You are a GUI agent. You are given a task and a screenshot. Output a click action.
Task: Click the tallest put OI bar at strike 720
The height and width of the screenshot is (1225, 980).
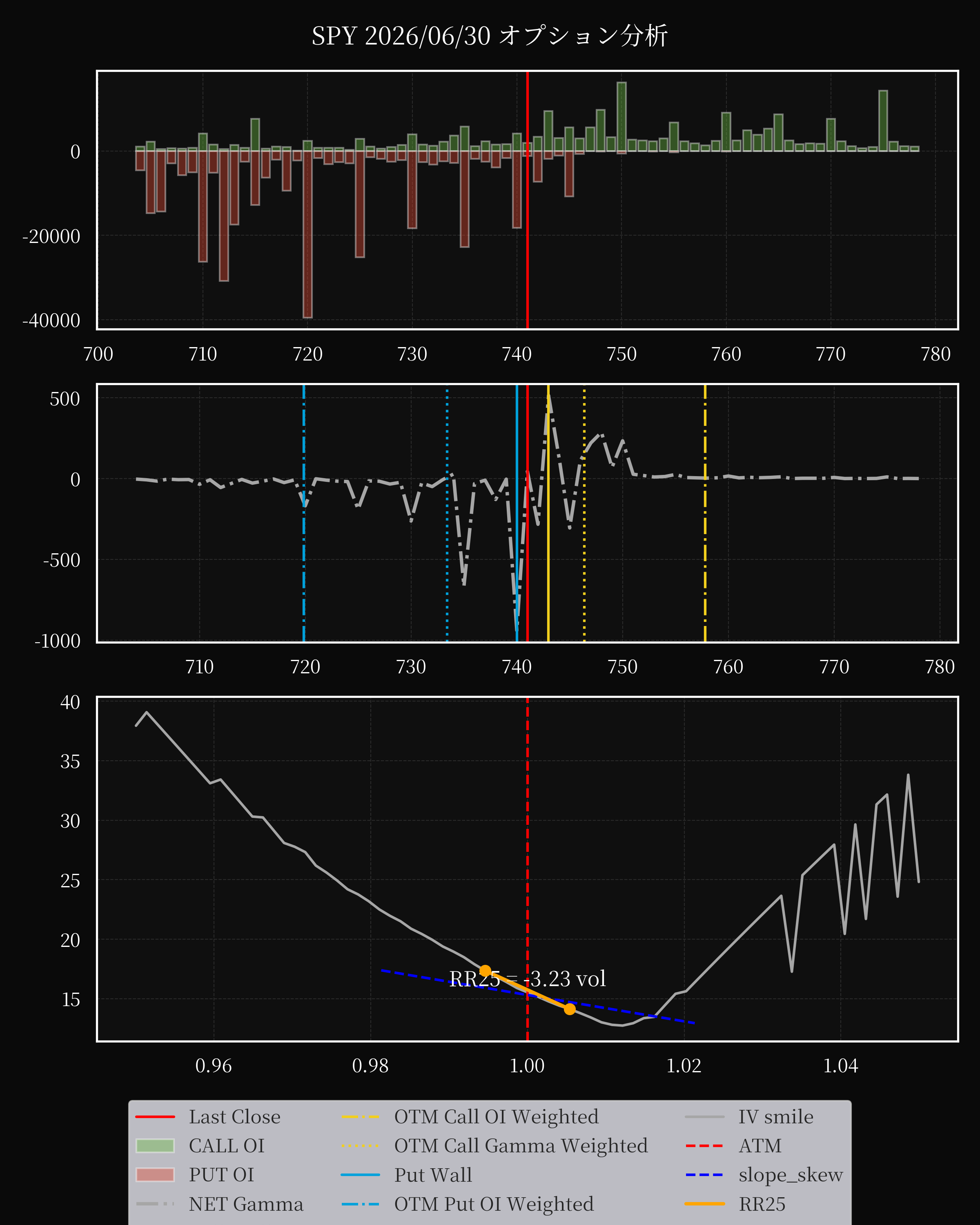click(307, 234)
